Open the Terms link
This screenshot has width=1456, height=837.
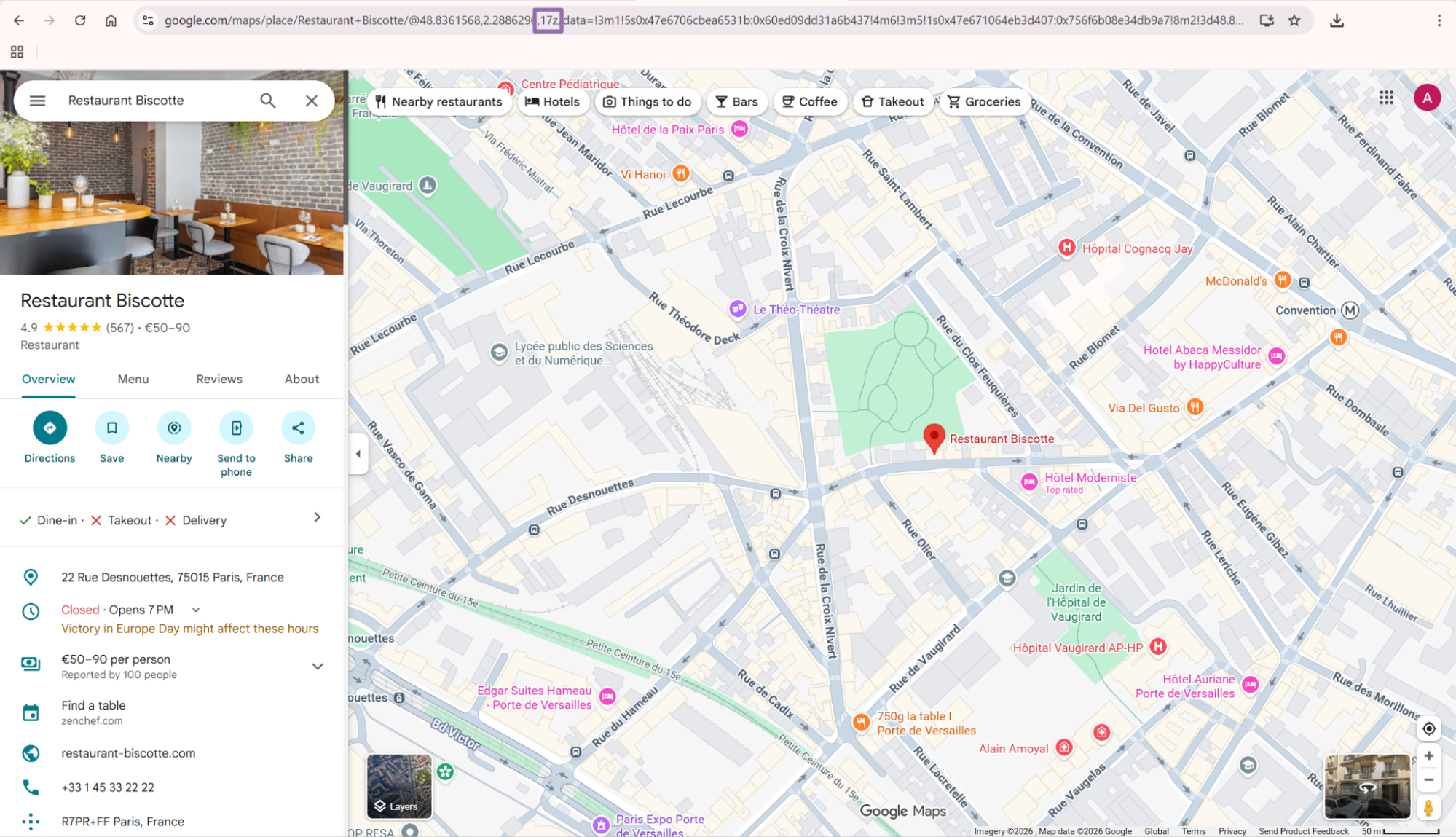coord(1193,831)
